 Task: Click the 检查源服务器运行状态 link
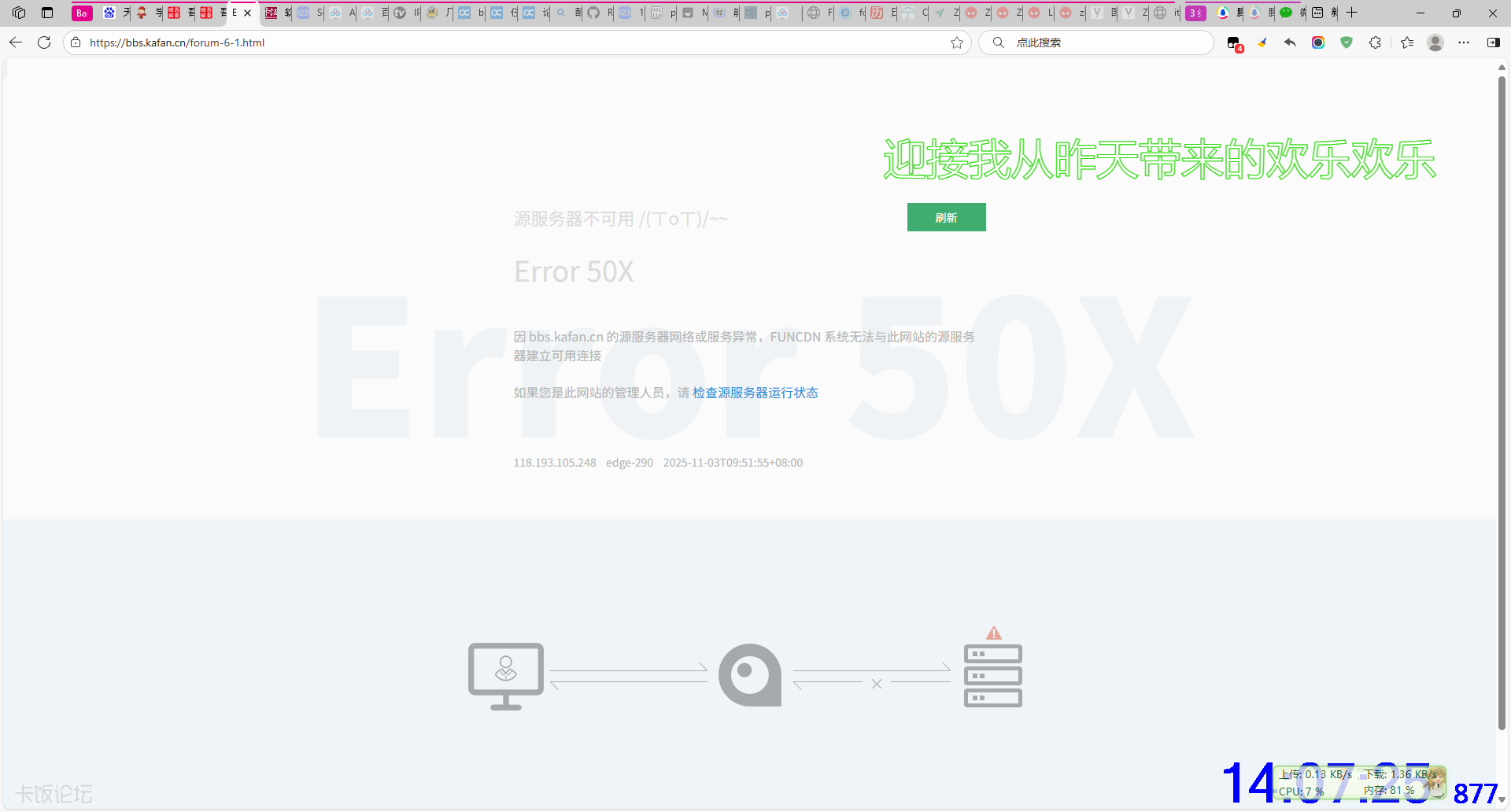pyautogui.click(x=755, y=393)
